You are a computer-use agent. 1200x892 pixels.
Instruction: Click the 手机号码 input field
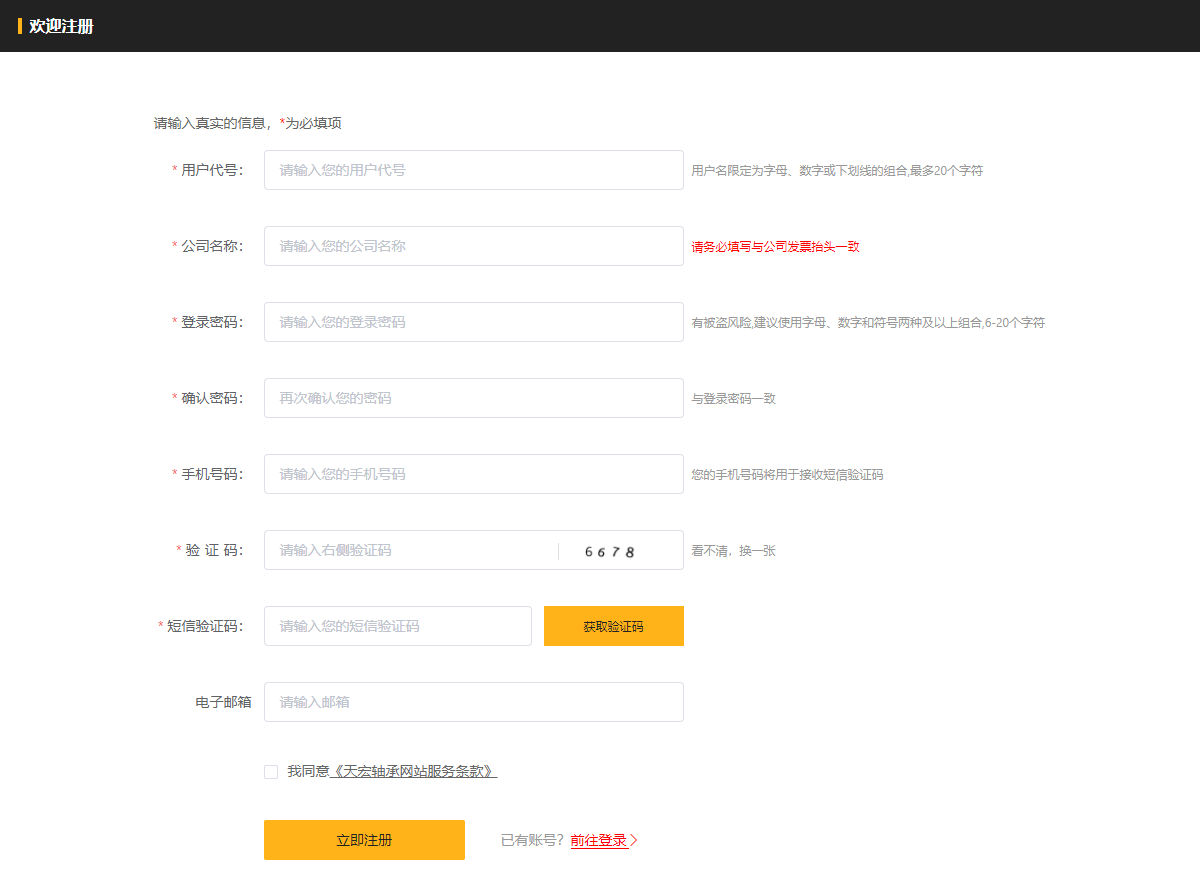point(473,474)
